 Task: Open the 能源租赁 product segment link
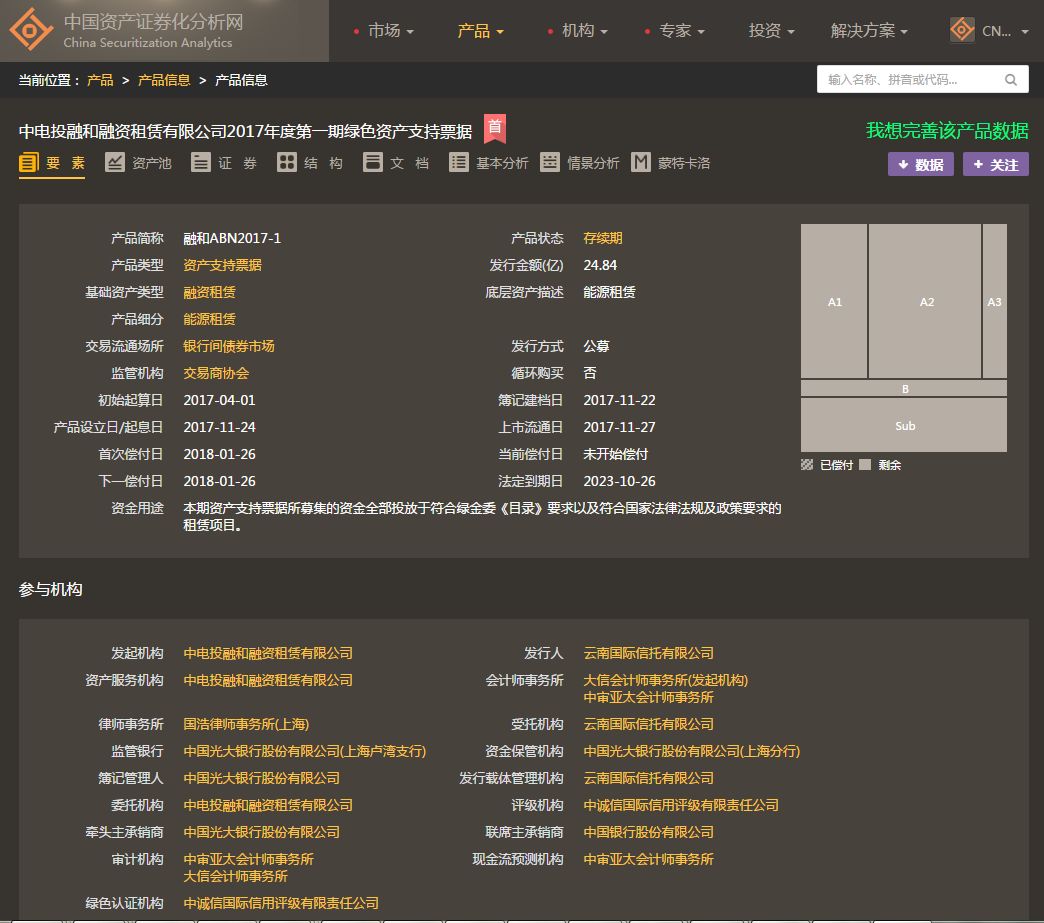(x=210, y=319)
